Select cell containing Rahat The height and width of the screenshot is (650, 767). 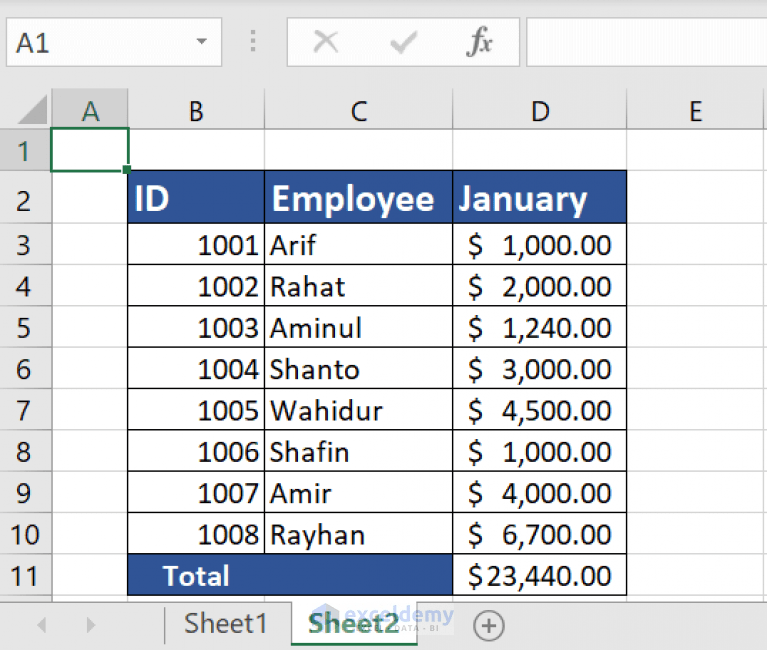click(x=359, y=286)
